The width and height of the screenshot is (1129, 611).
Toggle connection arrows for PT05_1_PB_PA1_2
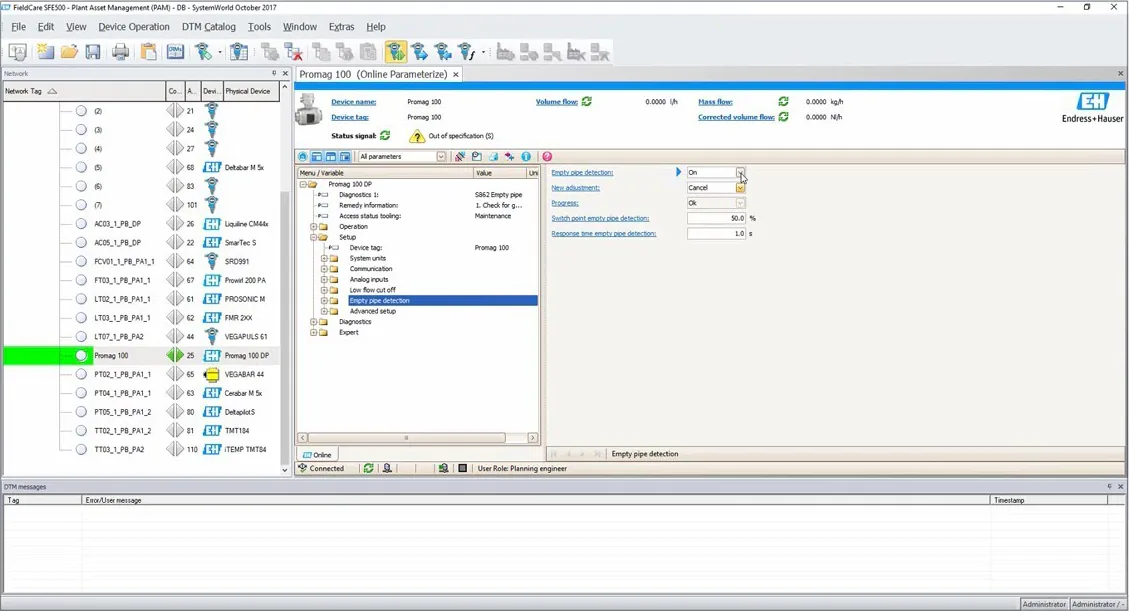(175, 412)
